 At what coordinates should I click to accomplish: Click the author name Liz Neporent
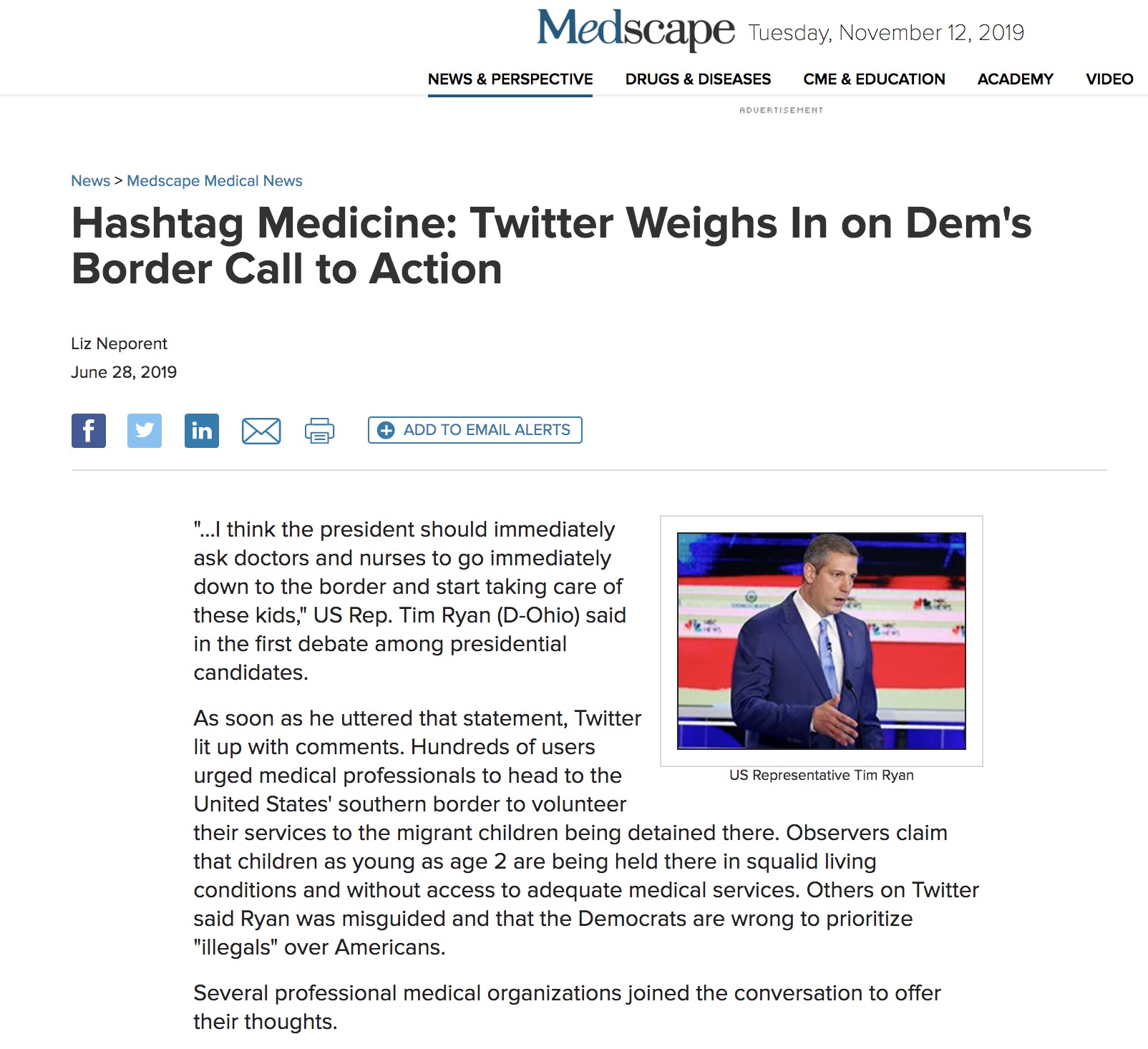[119, 343]
